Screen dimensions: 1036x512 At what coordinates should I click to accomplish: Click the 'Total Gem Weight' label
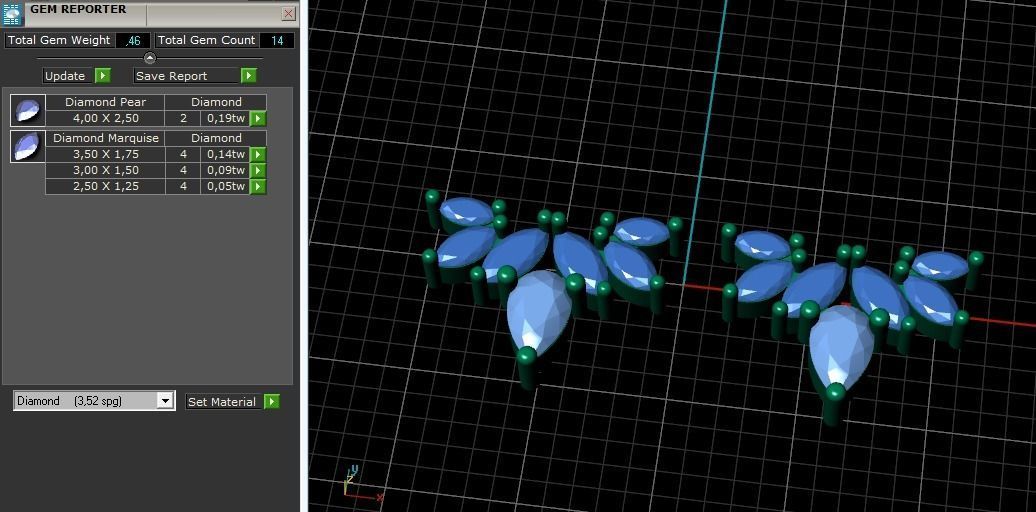click(59, 40)
